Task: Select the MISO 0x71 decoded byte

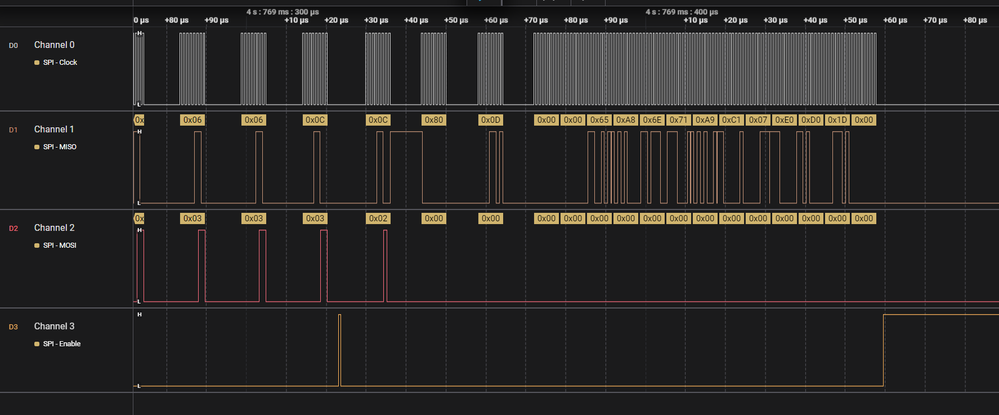Action: coord(679,120)
